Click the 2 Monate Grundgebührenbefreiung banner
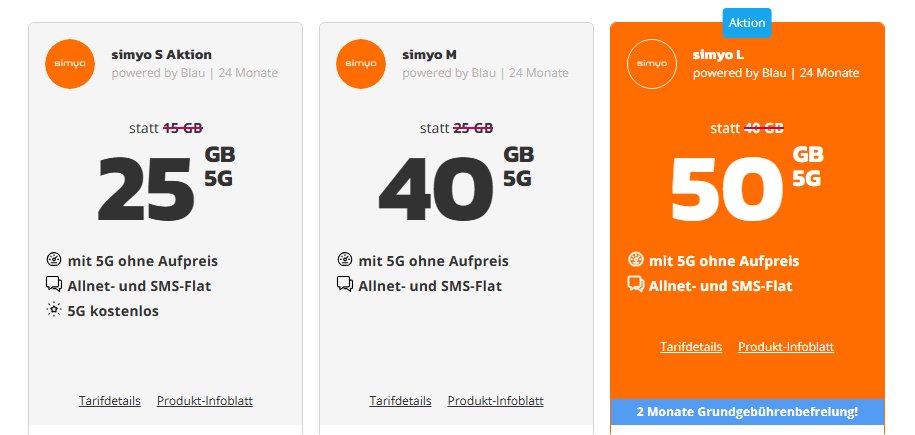915x435 pixels. click(x=747, y=411)
